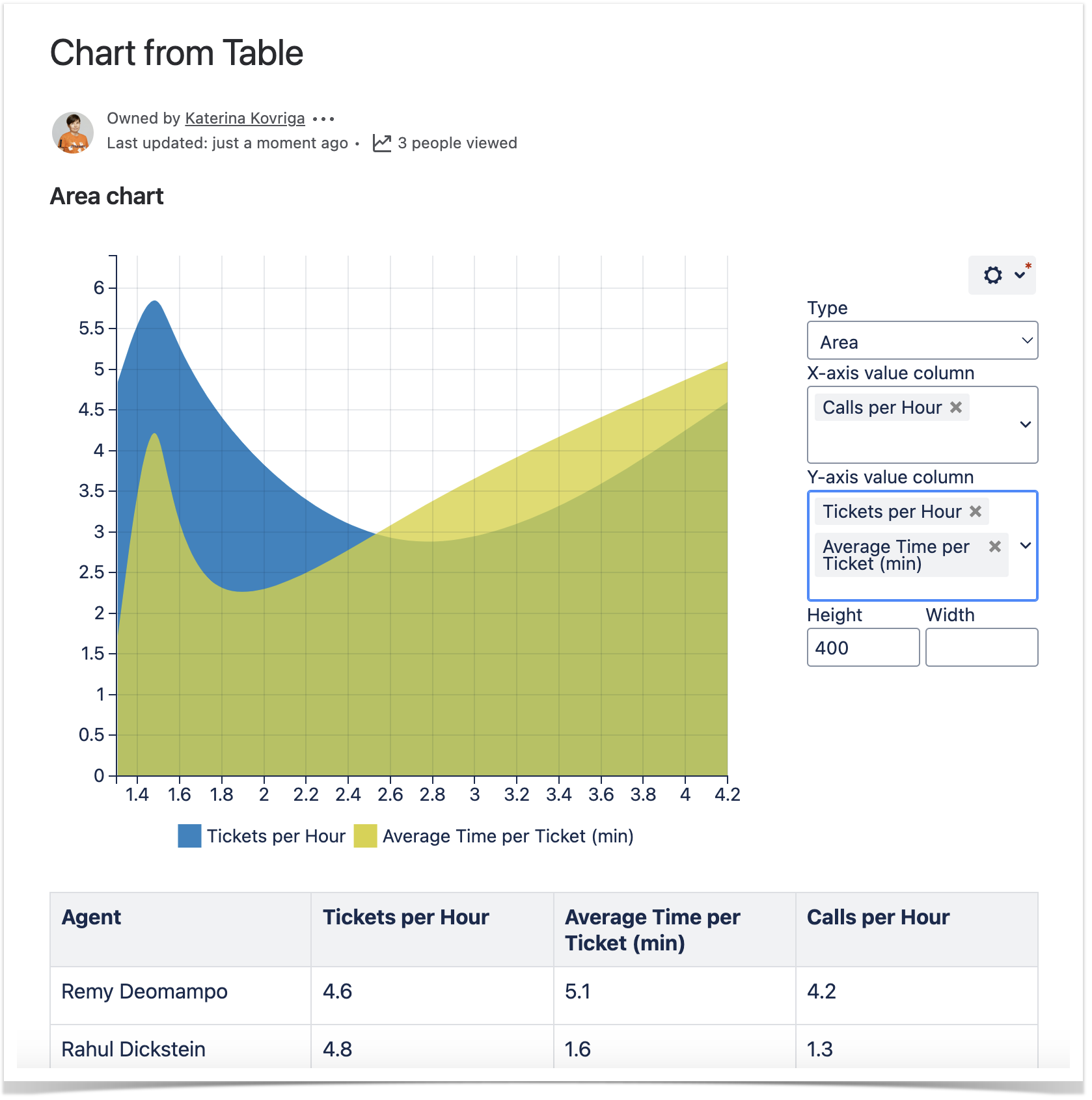
Task: Click the empty Width input field
Action: pyautogui.click(x=981, y=648)
